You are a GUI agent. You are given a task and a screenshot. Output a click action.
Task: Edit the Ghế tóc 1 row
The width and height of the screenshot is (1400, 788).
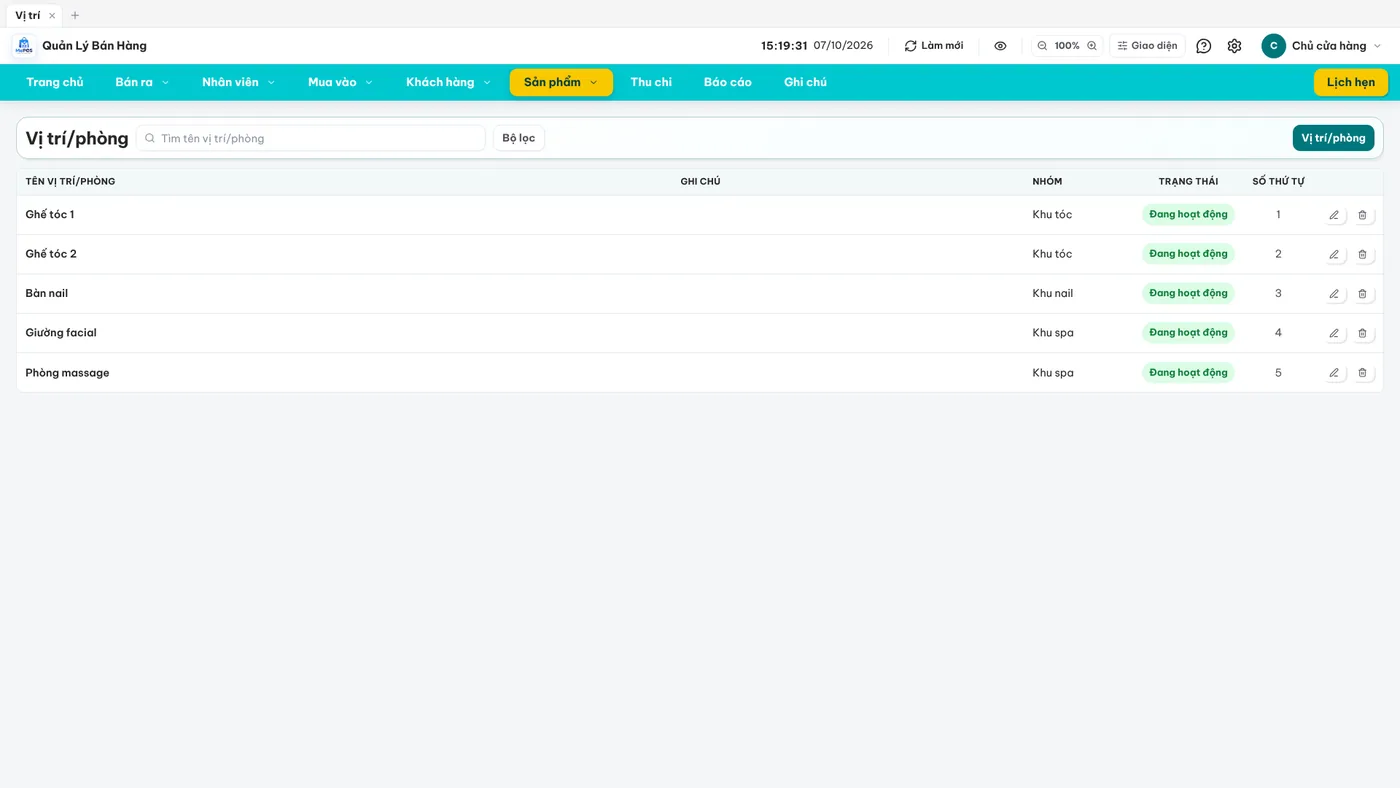point(1334,215)
